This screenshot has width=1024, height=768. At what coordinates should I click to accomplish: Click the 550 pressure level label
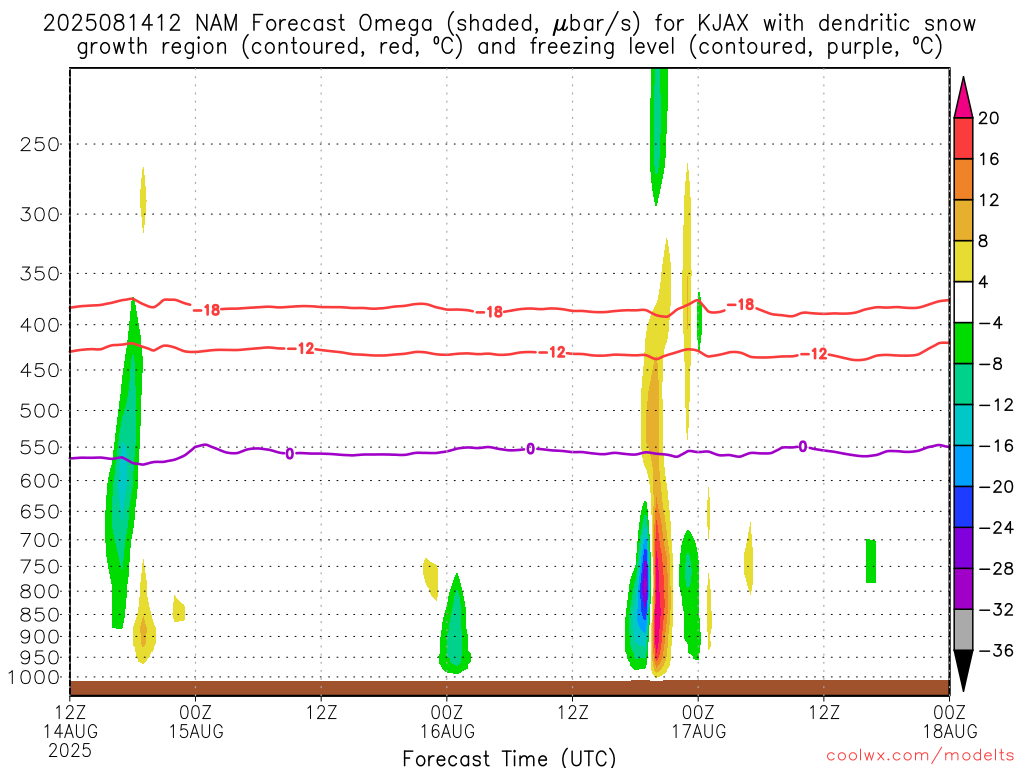(40, 447)
